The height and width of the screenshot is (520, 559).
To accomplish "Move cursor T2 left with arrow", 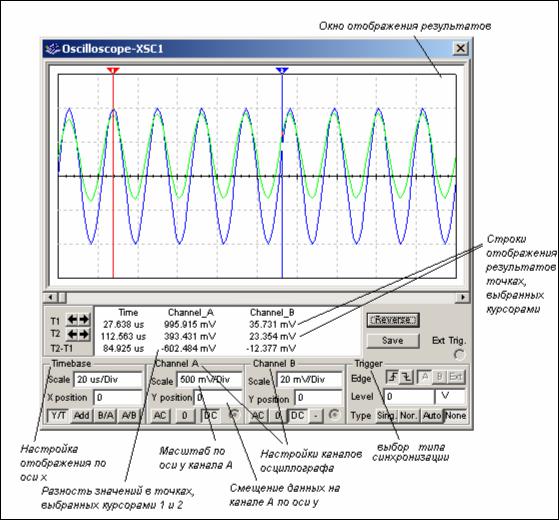I will [72, 334].
